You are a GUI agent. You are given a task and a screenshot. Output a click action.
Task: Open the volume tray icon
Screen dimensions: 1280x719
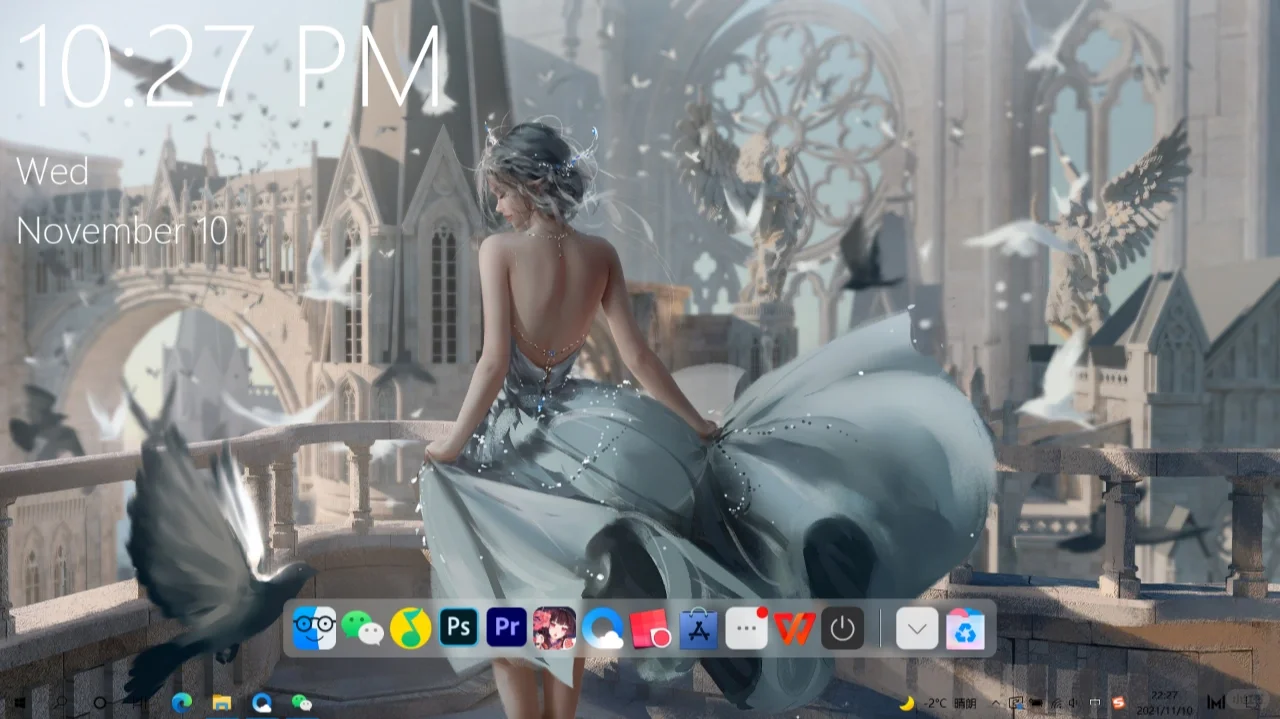[x=1073, y=703]
